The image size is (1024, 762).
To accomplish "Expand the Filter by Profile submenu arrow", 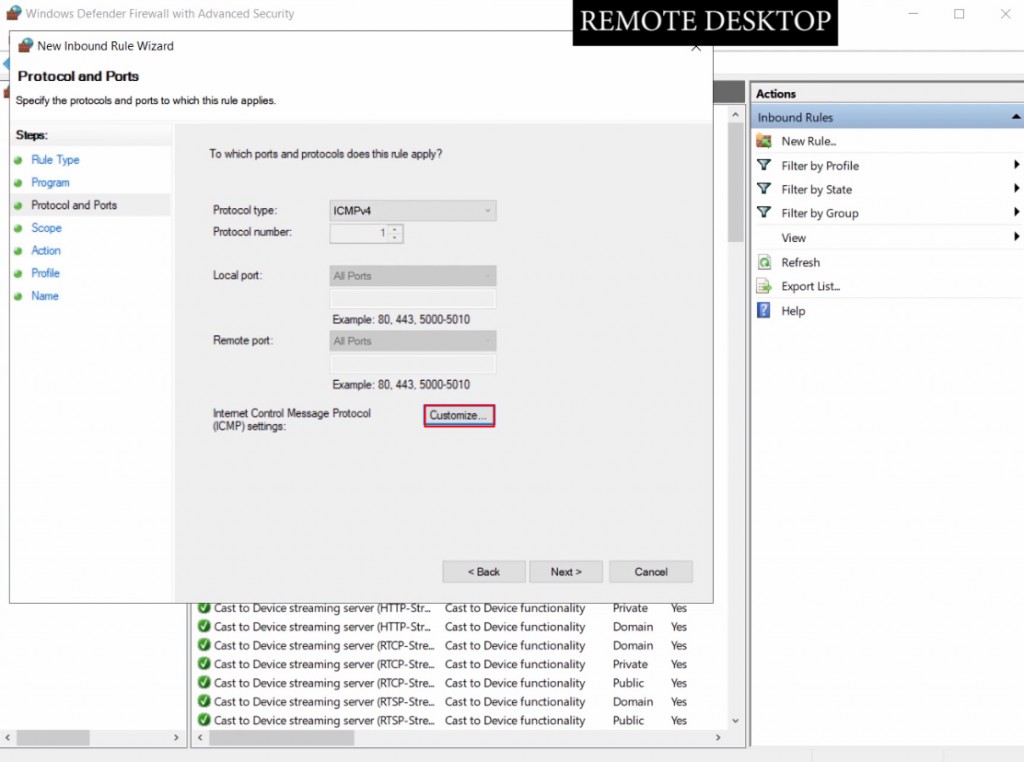I will (1016, 165).
